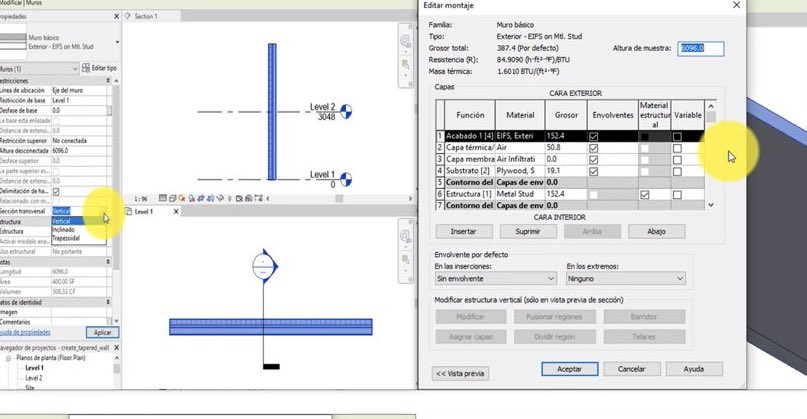
Task: Toggle Material estructural checkbox for Estructura row
Action: point(644,195)
